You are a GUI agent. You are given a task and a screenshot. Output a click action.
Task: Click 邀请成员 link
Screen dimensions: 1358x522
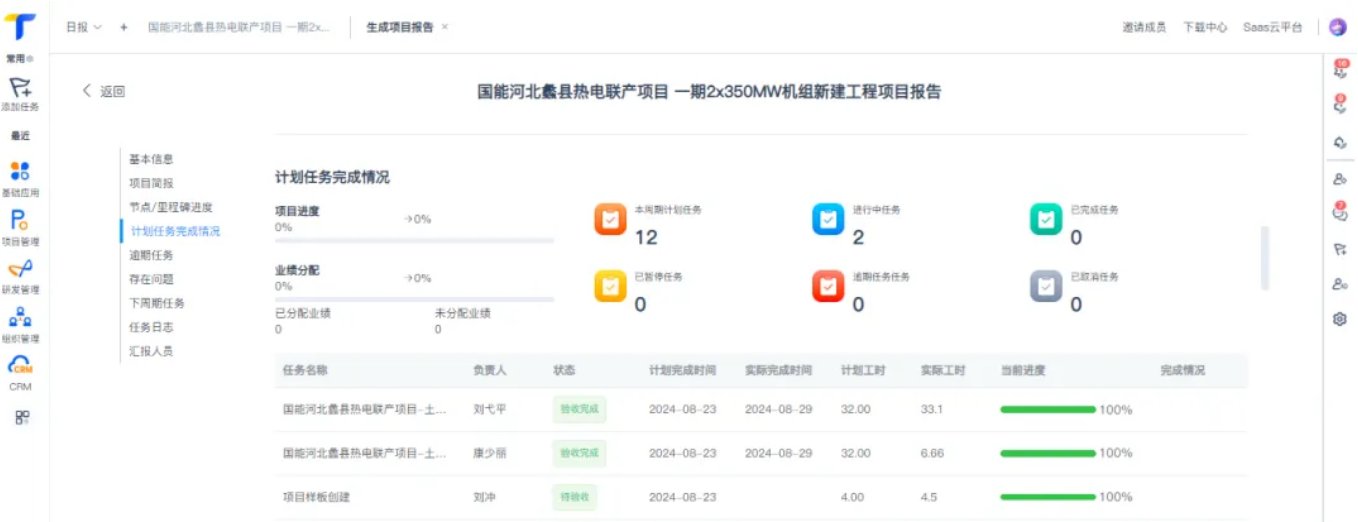click(x=1144, y=27)
